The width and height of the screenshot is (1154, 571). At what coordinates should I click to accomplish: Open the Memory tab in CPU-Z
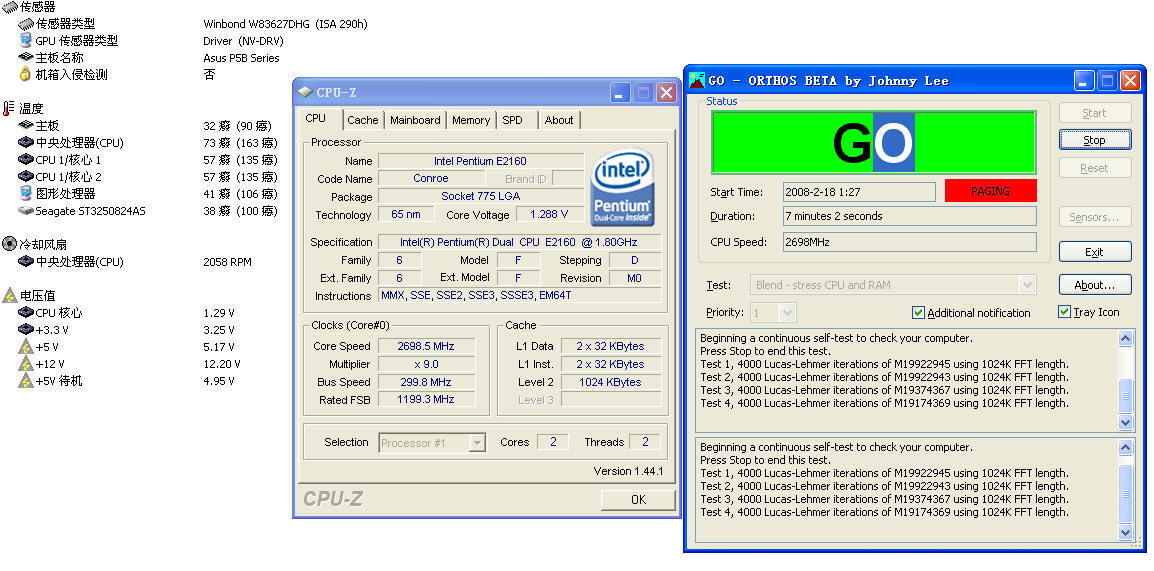coord(470,120)
